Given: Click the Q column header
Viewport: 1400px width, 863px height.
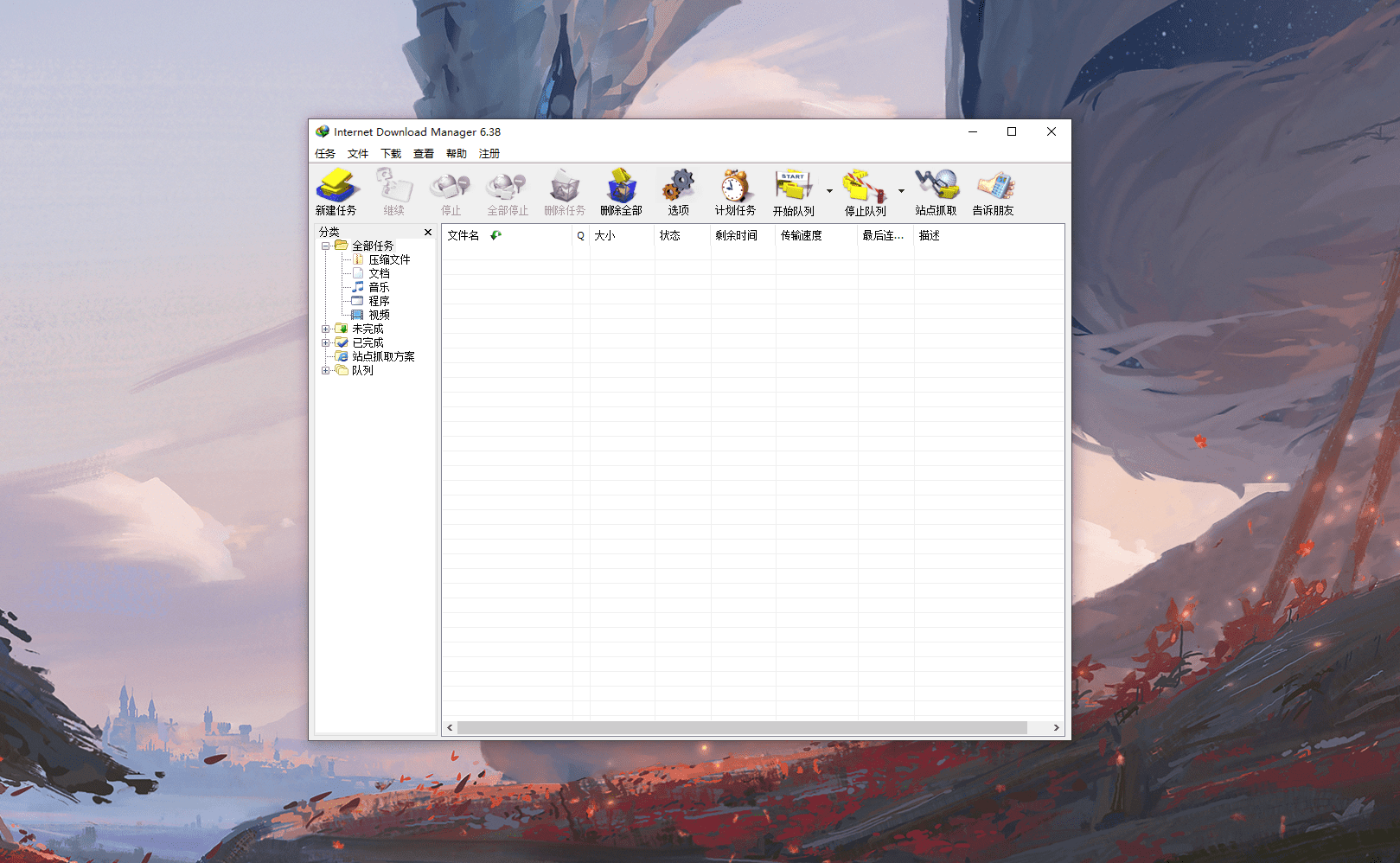Looking at the screenshot, I should [581, 235].
